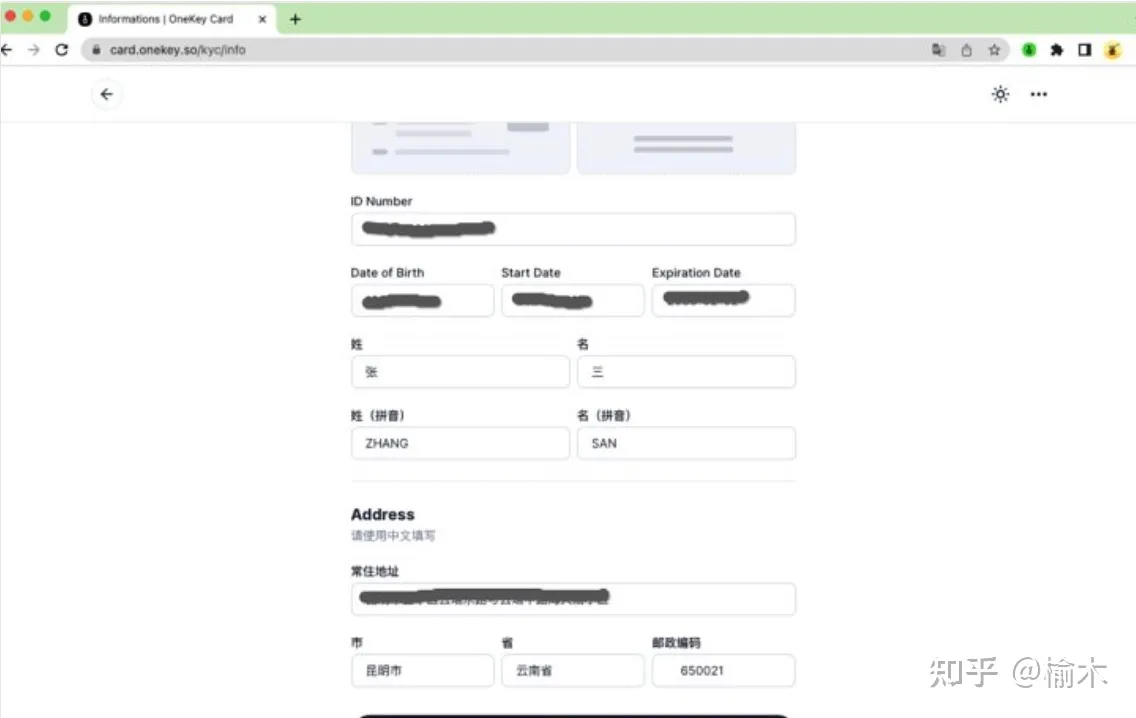Click the address bar URL
1136x718 pixels.
tap(178, 50)
